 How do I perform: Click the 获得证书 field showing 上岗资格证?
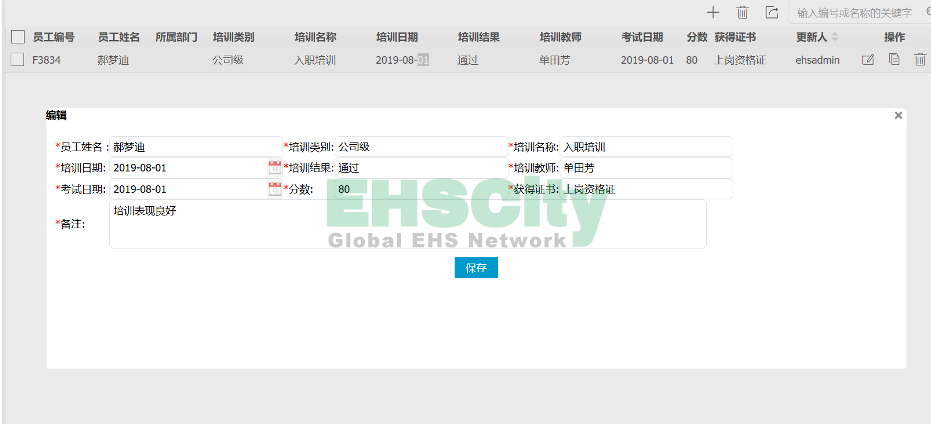pos(646,189)
